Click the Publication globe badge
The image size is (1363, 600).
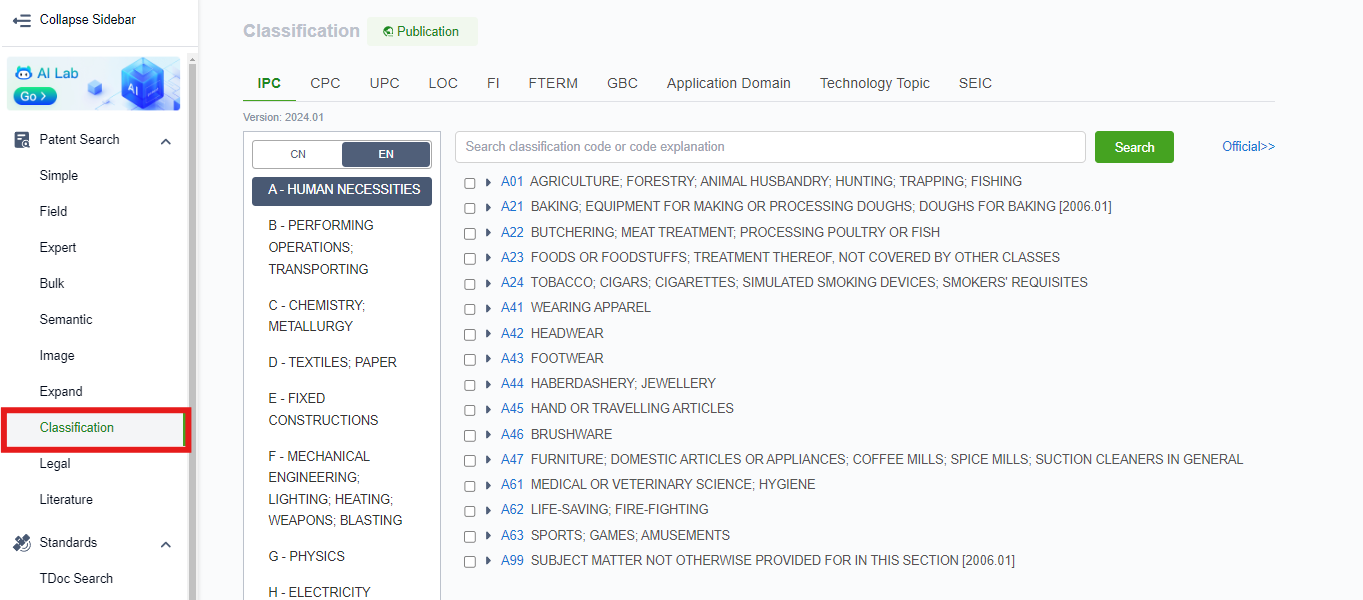tap(421, 31)
